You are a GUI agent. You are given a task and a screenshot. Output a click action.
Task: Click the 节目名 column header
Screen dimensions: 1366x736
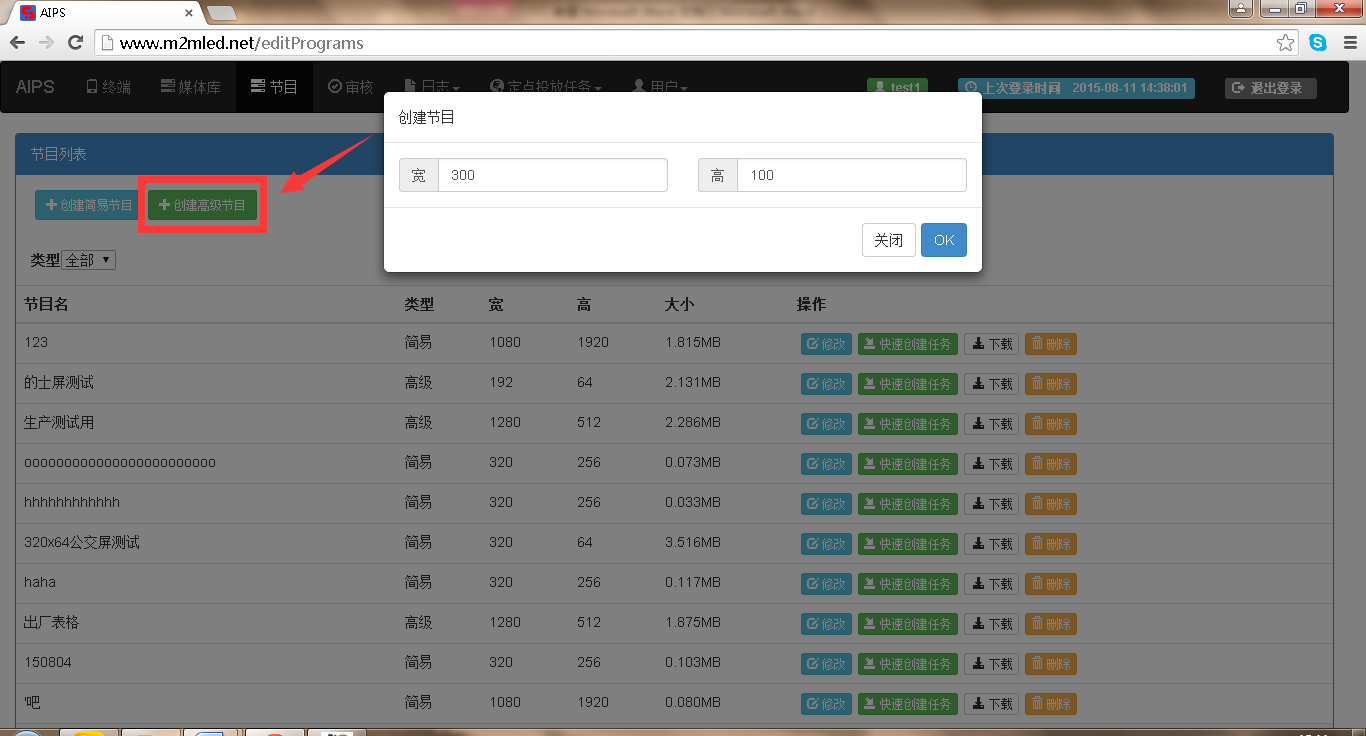click(x=46, y=304)
